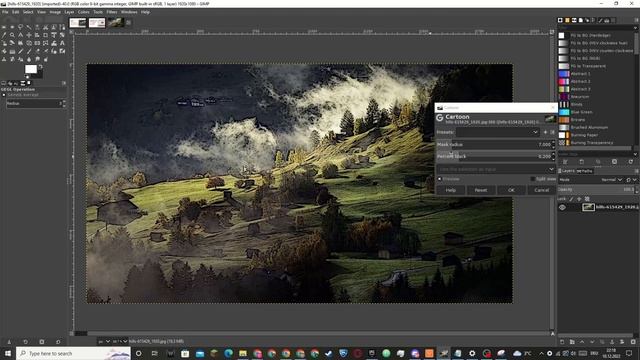Open the File menu
This screenshot has height=360, width=640.
point(5,12)
